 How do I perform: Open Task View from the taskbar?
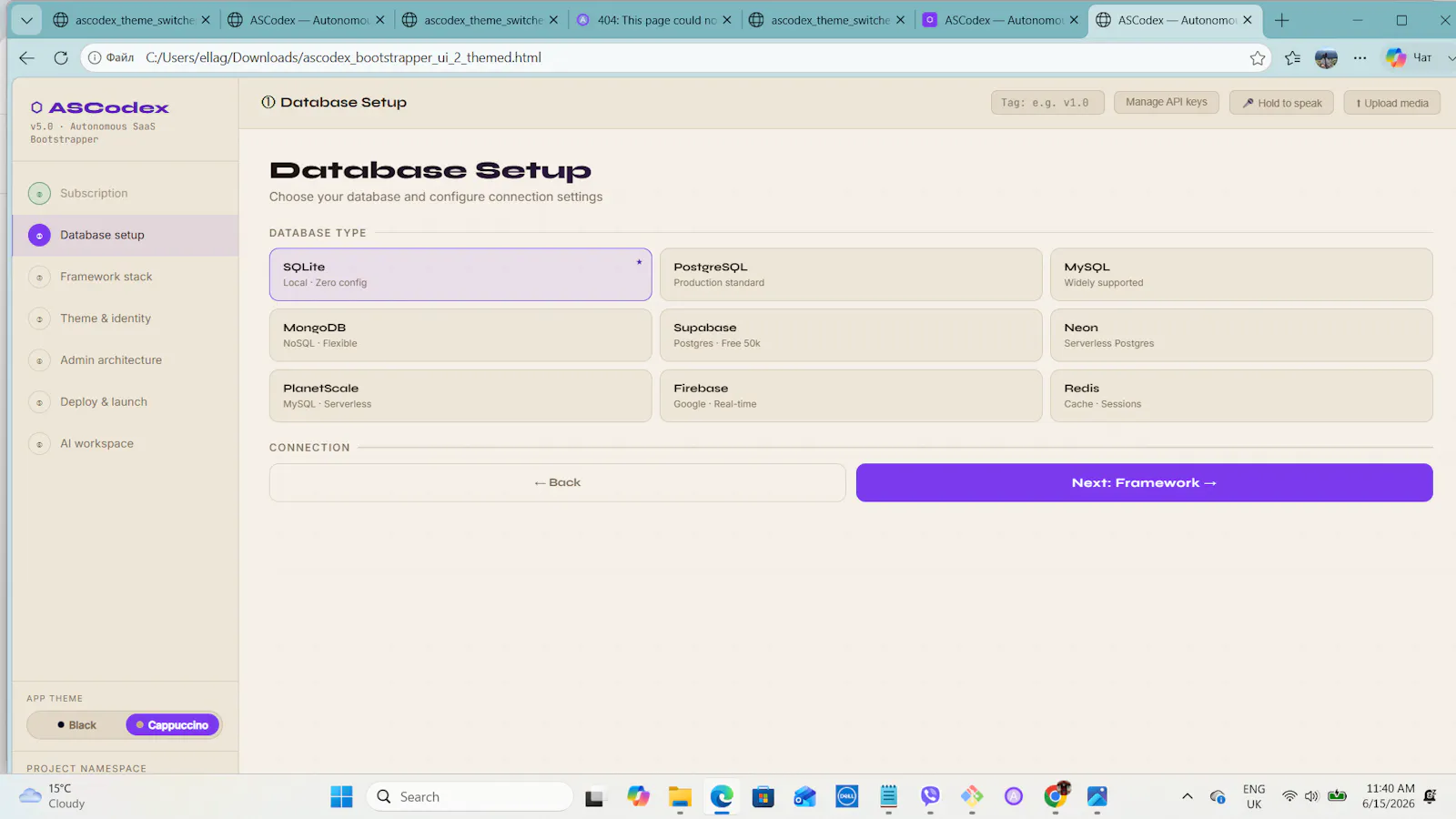pyautogui.click(x=594, y=797)
